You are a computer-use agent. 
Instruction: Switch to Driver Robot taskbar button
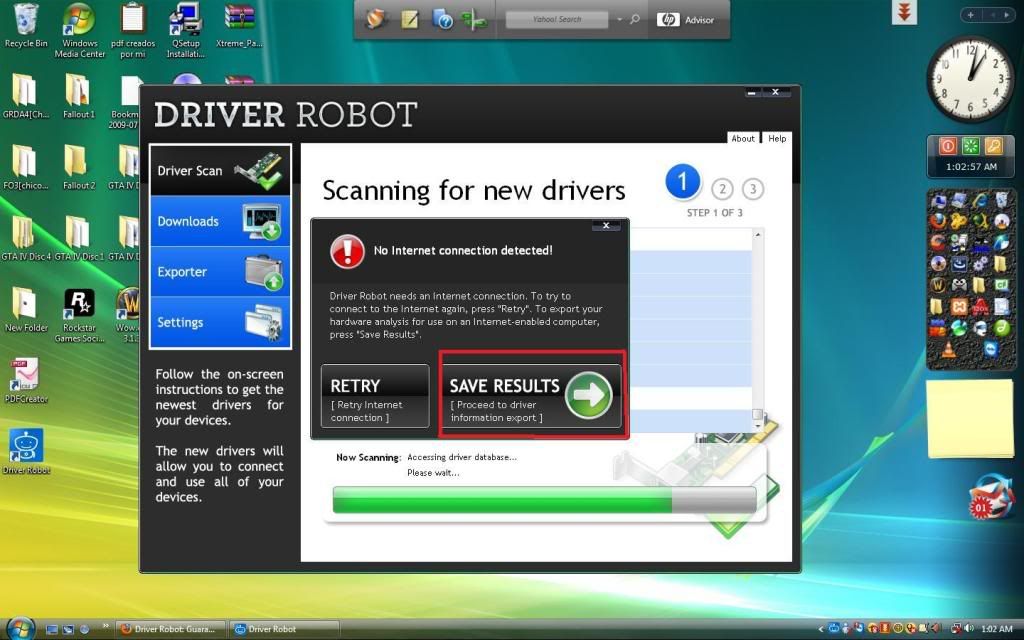click(284, 629)
